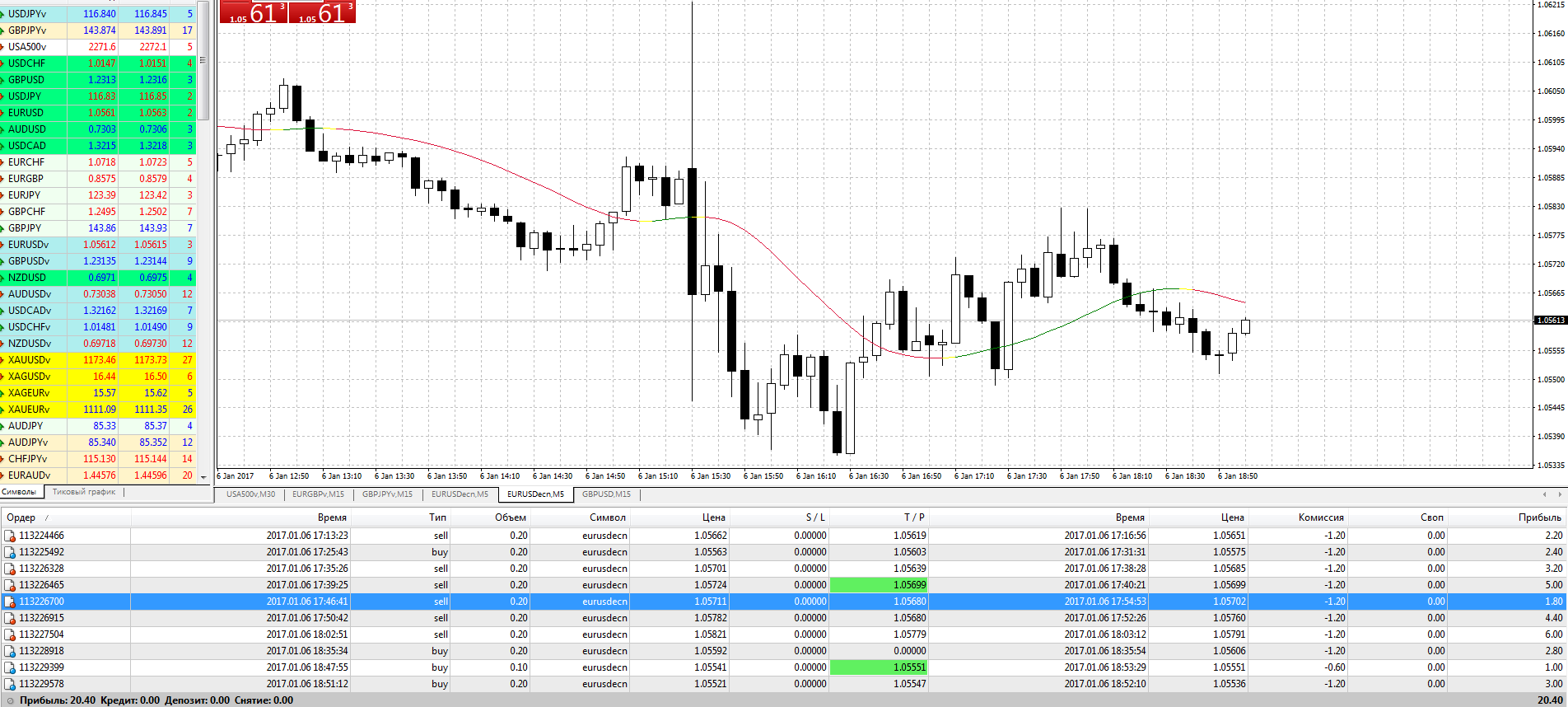Select the AUDJPY row in Market Watch
1568x707 pixels.
click(98, 426)
